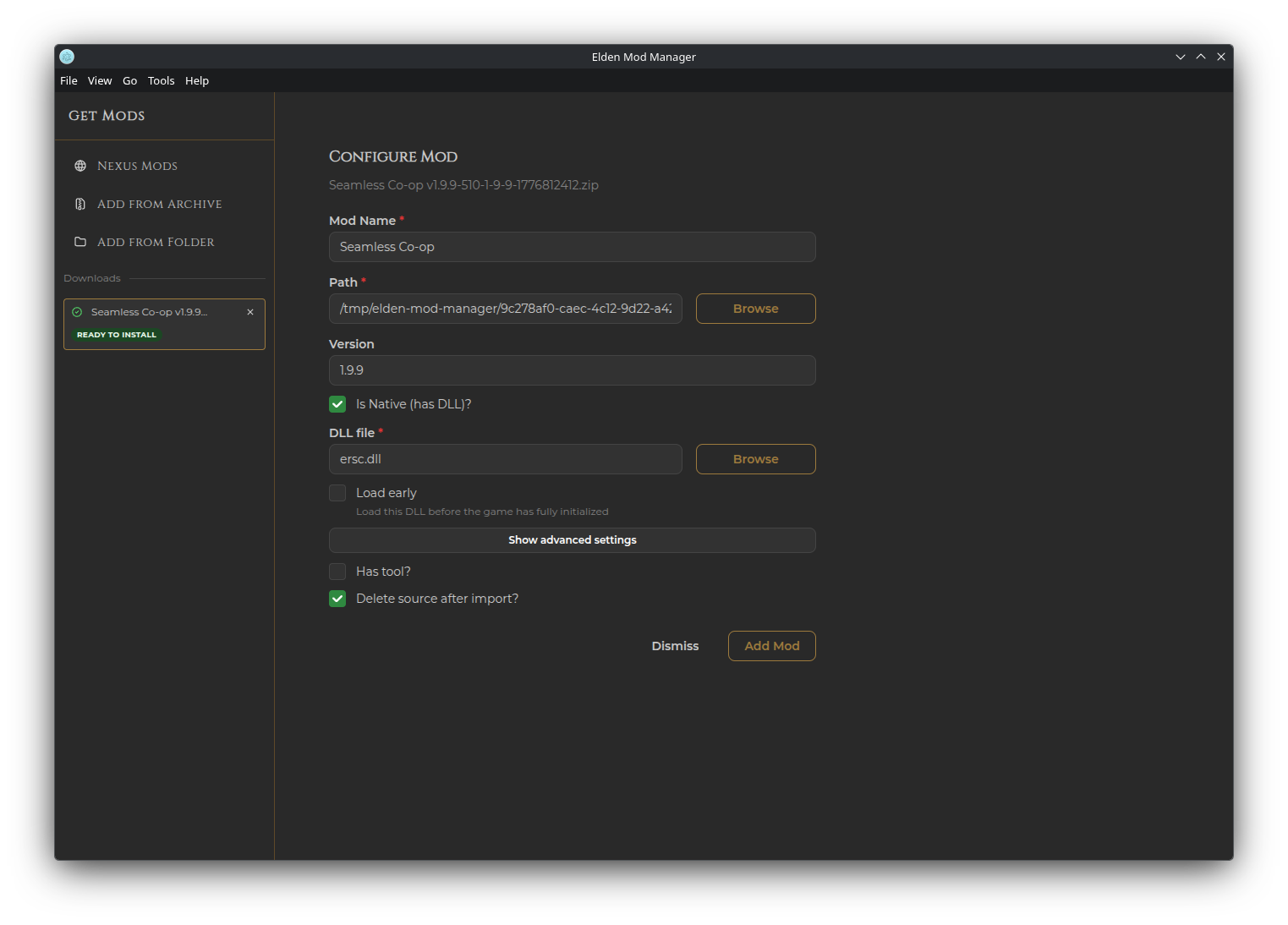
Task: Open the Tools menu
Action: [x=161, y=80]
